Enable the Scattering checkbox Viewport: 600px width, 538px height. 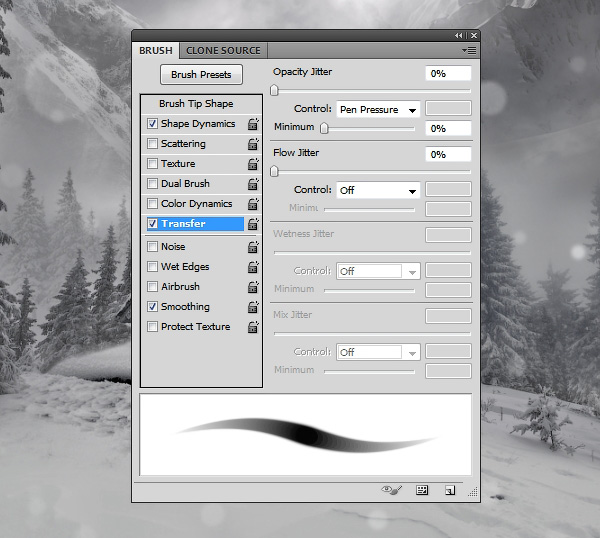click(152, 143)
